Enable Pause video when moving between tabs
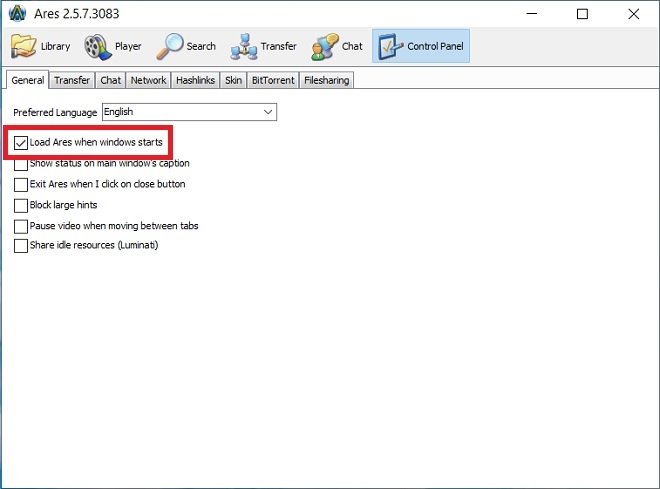Screen dimensions: 660x489 [21, 226]
